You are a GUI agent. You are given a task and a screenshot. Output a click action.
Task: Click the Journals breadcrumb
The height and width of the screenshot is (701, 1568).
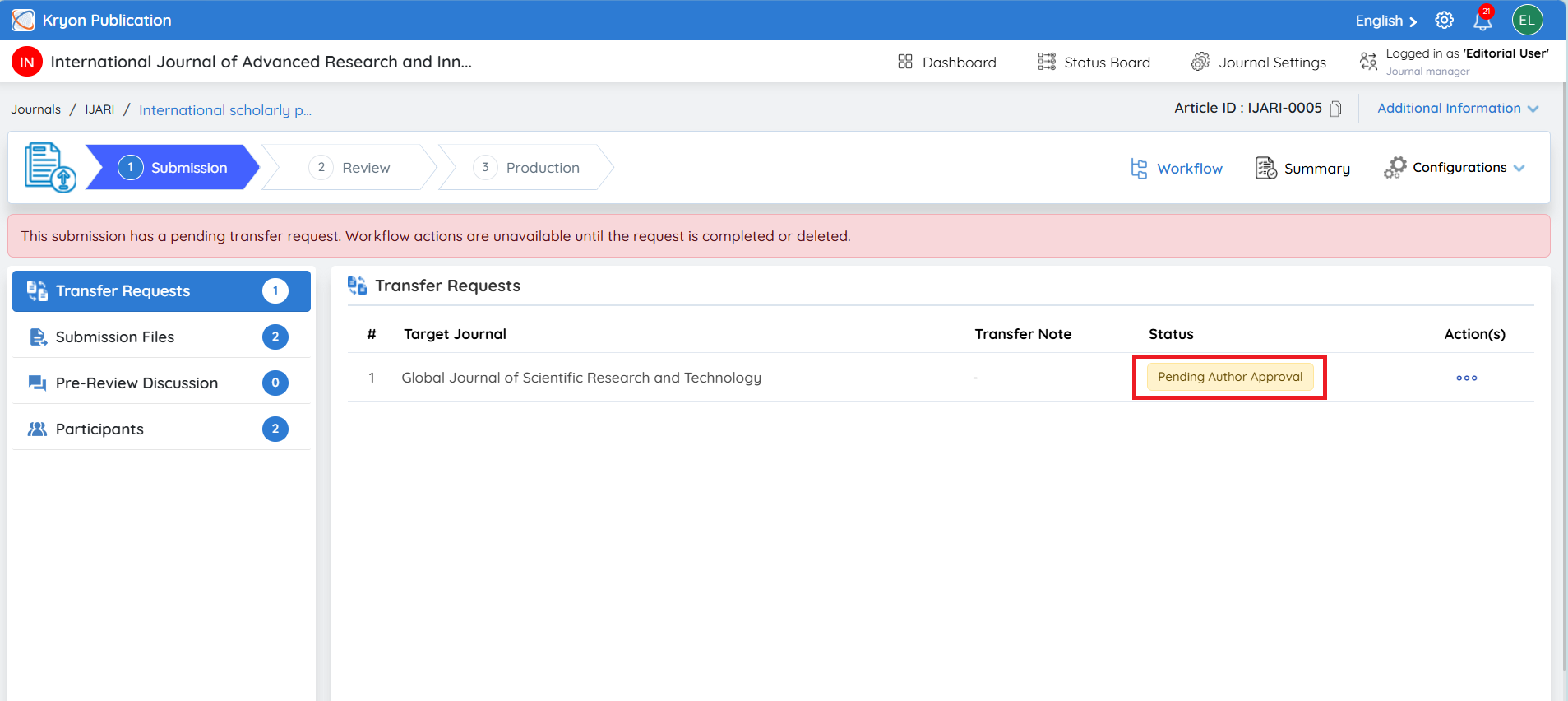(35, 109)
